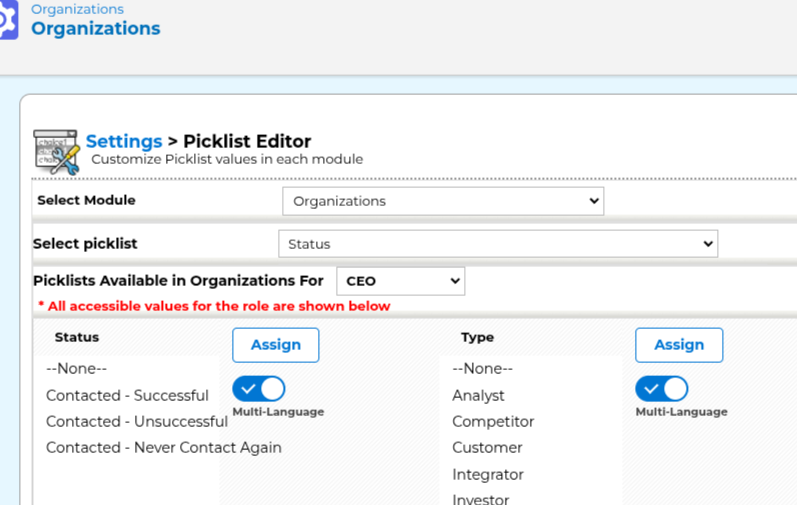Select 'Contacted - Never Contact Again' value
Screen dimensions: 797x505
pos(163,448)
